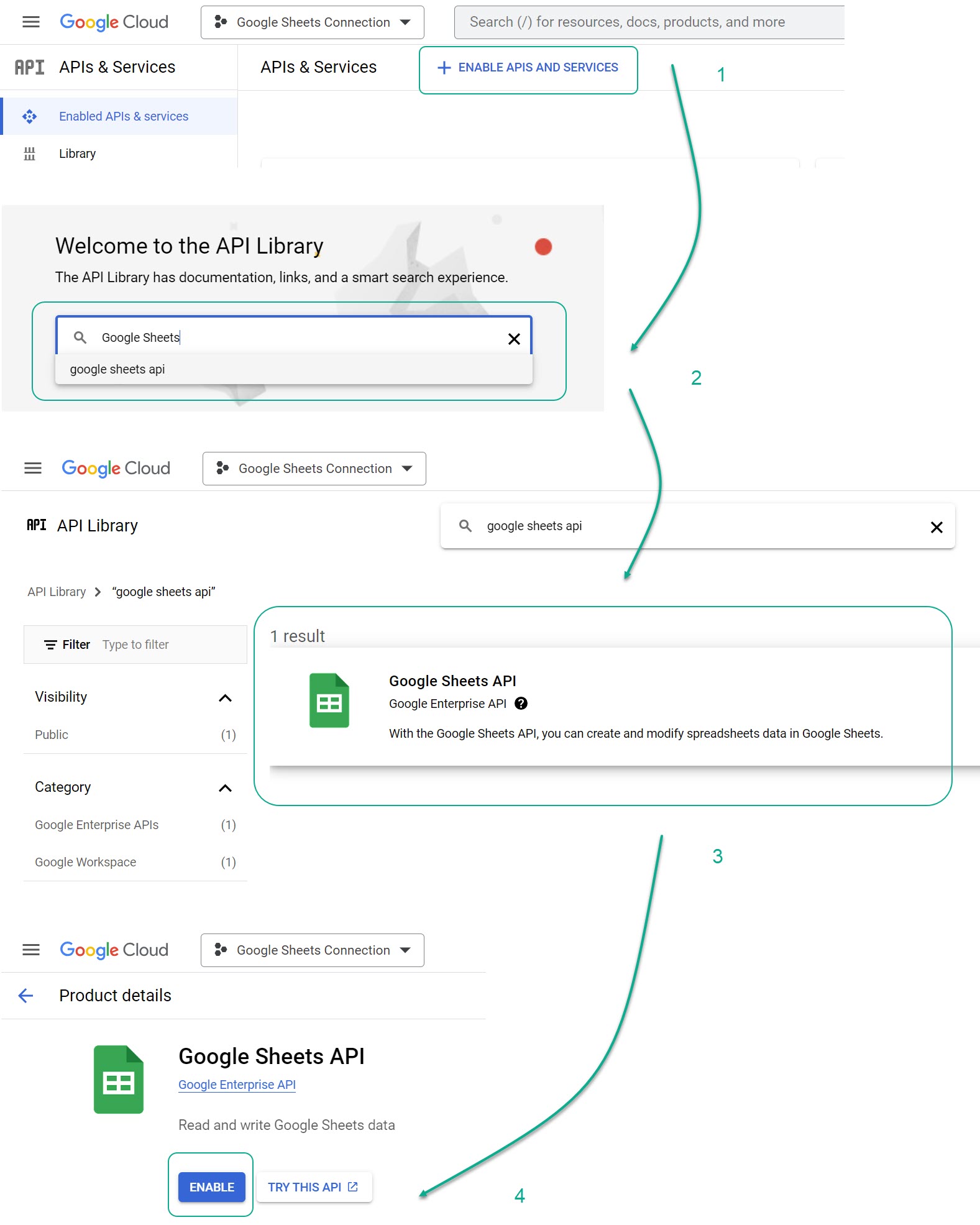
Task: Click ENABLE APIS AND SERVICES button
Action: pyautogui.click(x=528, y=67)
